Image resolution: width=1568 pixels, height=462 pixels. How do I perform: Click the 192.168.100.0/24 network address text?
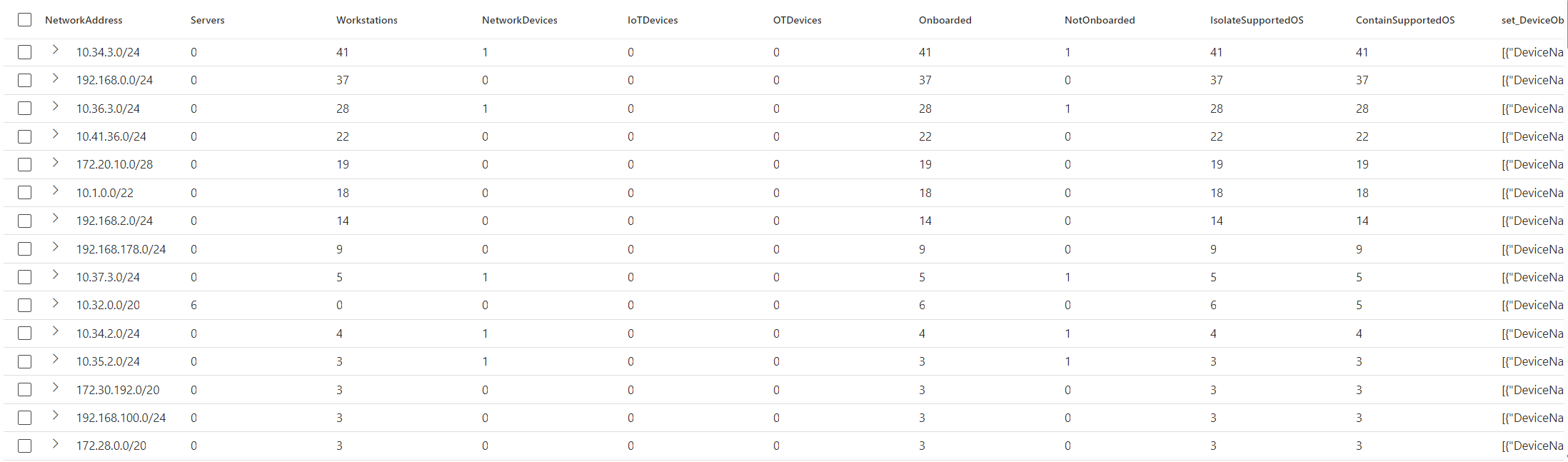click(121, 418)
